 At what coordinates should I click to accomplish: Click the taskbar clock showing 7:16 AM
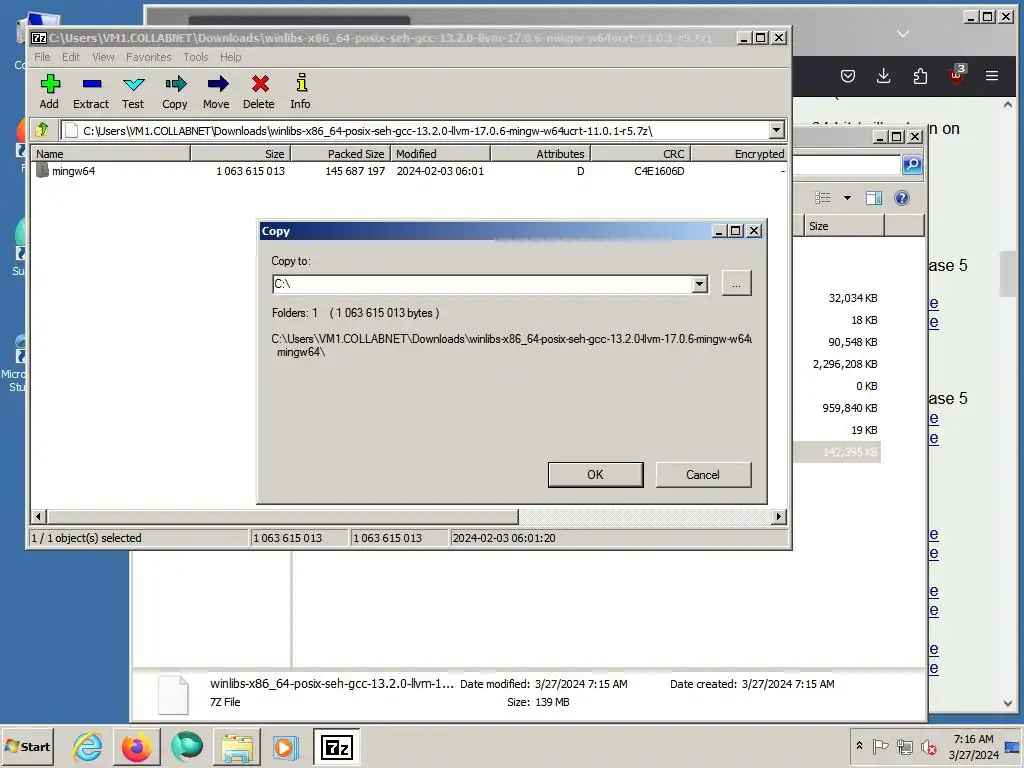tap(973, 746)
